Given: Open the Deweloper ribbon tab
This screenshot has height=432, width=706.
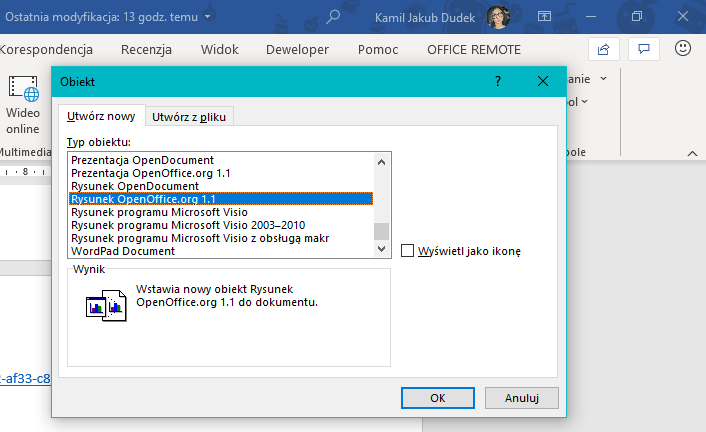Looking at the screenshot, I should coord(298,50).
